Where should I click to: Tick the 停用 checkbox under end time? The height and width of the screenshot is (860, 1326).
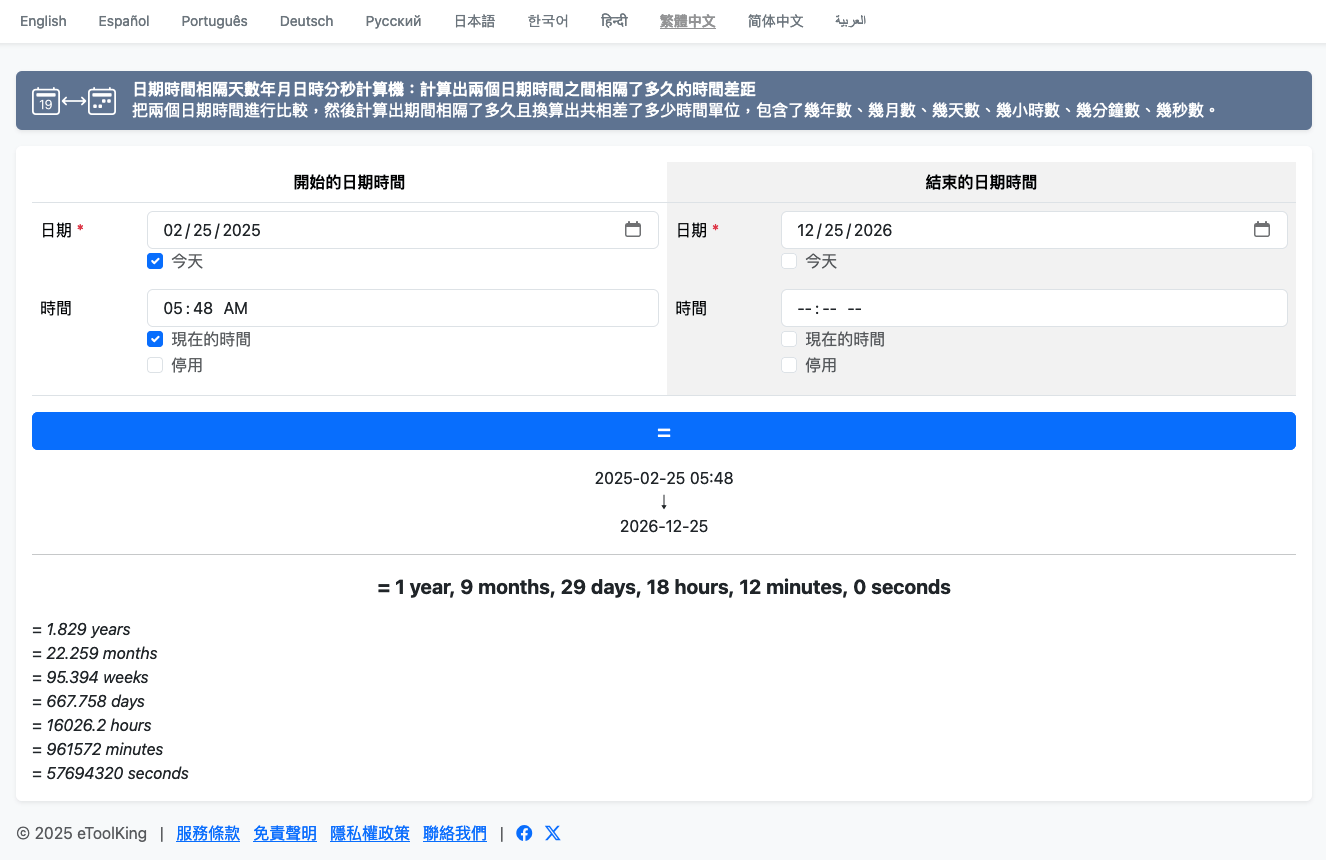point(789,365)
